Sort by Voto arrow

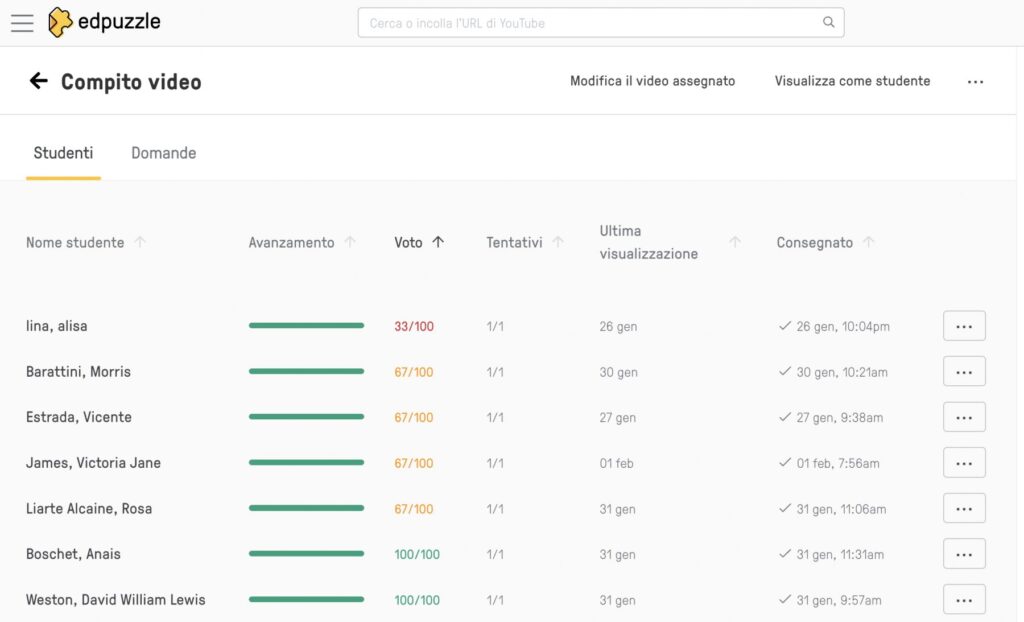tap(438, 242)
